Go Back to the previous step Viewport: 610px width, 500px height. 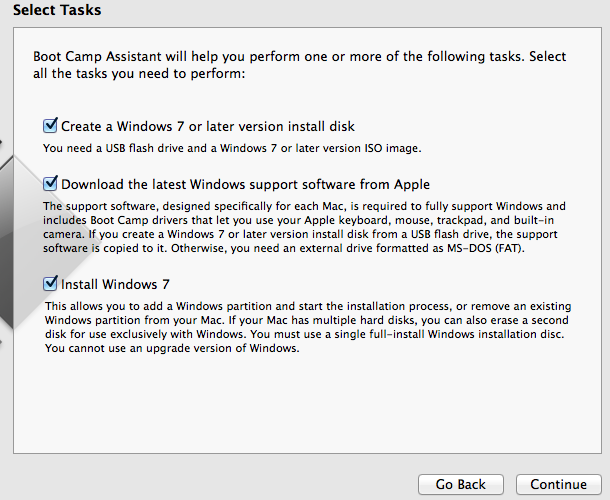click(x=461, y=484)
